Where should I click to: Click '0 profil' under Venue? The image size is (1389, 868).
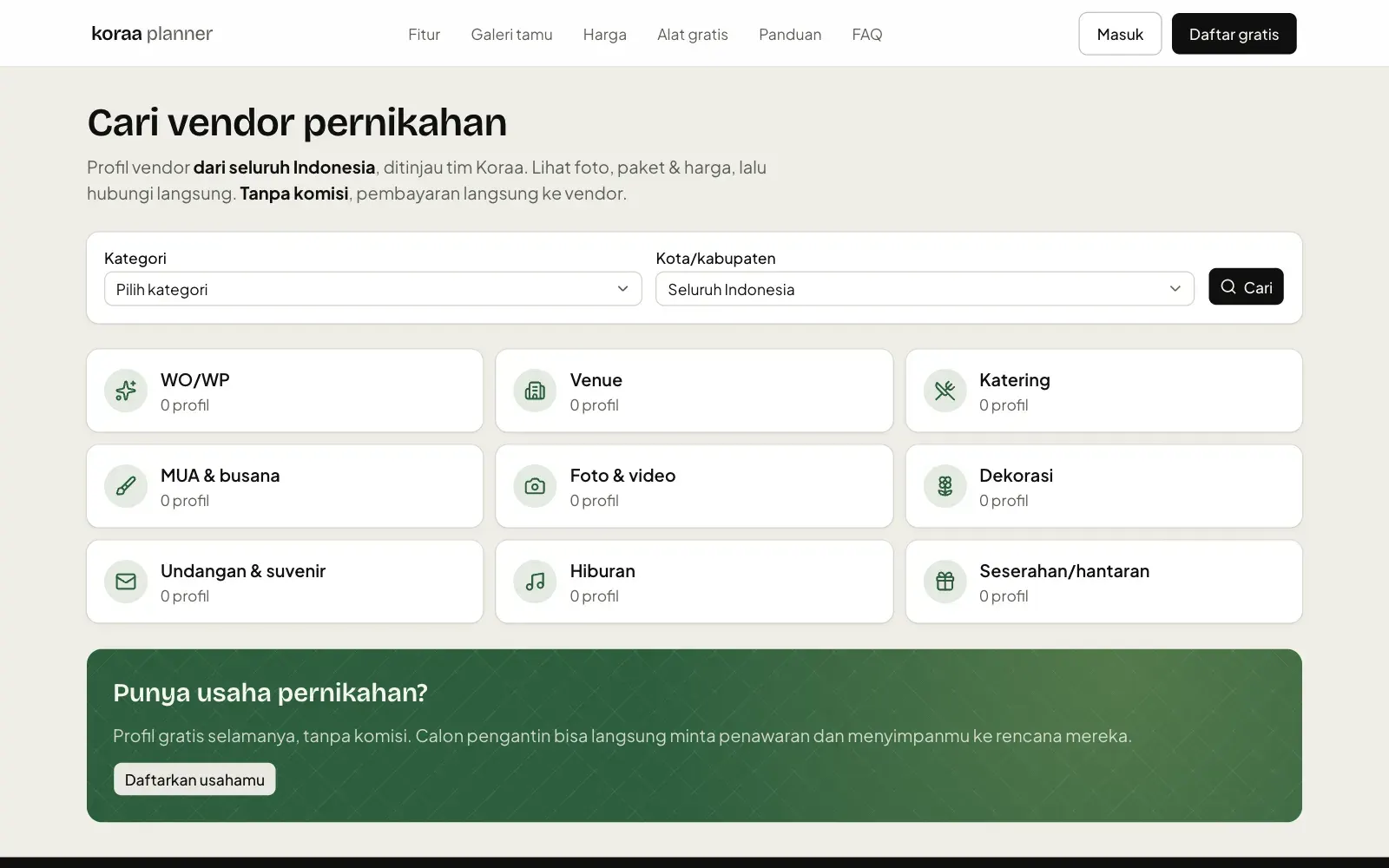click(594, 405)
